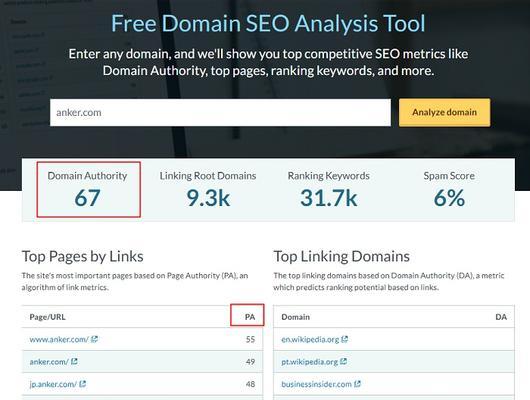Open the www.anker.com/ page link
This screenshot has height=400, width=530.
tap(59, 339)
